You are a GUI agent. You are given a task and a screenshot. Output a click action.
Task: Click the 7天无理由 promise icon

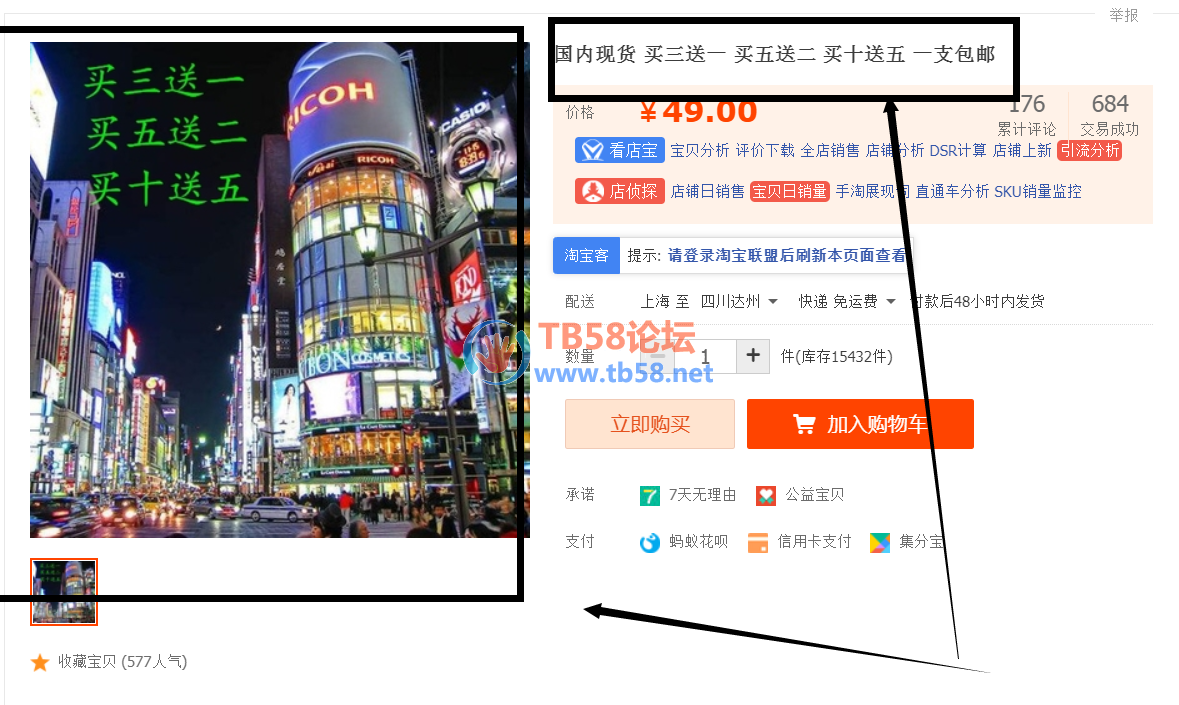point(650,495)
